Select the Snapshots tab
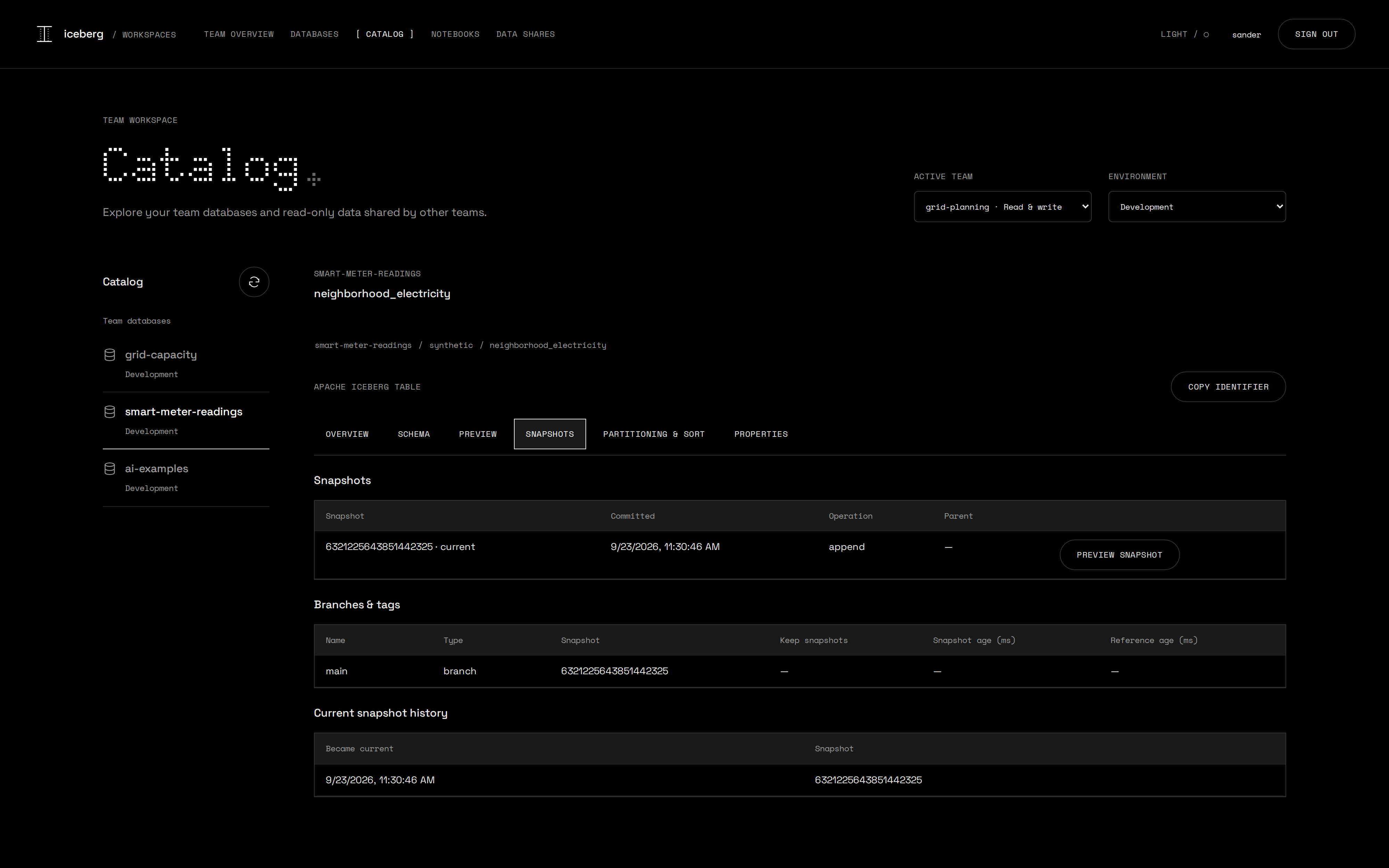The width and height of the screenshot is (1389, 868). (550, 434)
